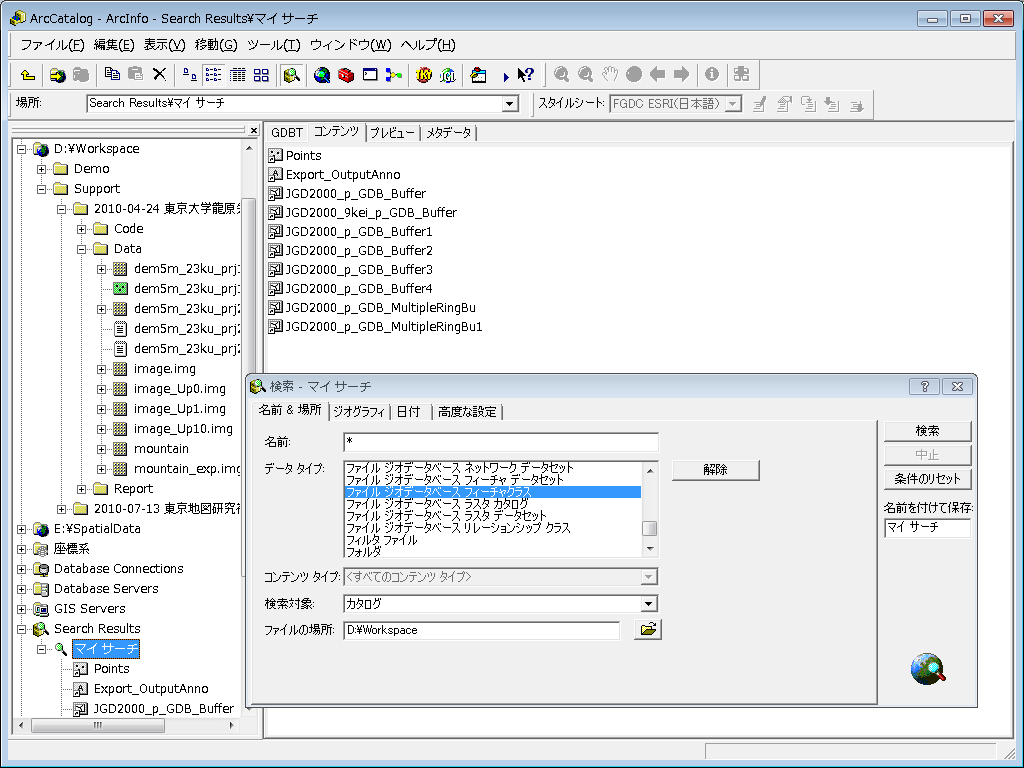Click the Connect to Folder icon
1024x768 pixels.
point(57,75)
